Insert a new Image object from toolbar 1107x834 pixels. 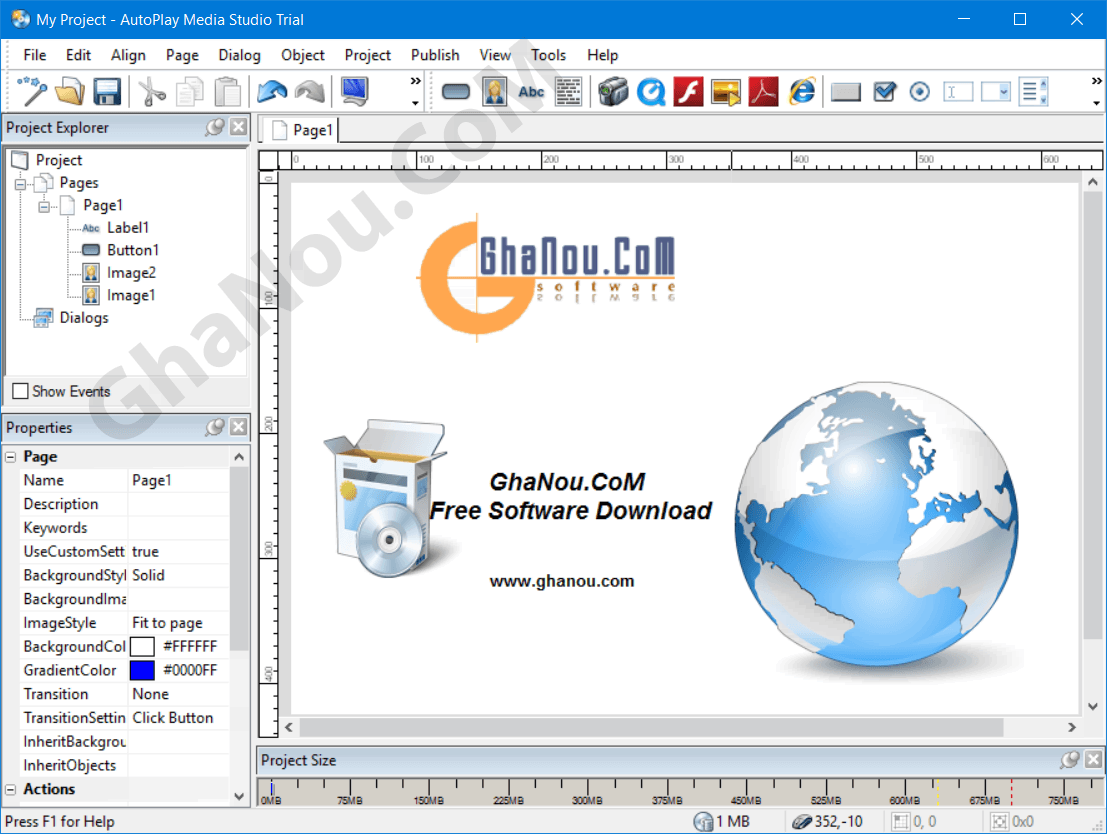494,92
